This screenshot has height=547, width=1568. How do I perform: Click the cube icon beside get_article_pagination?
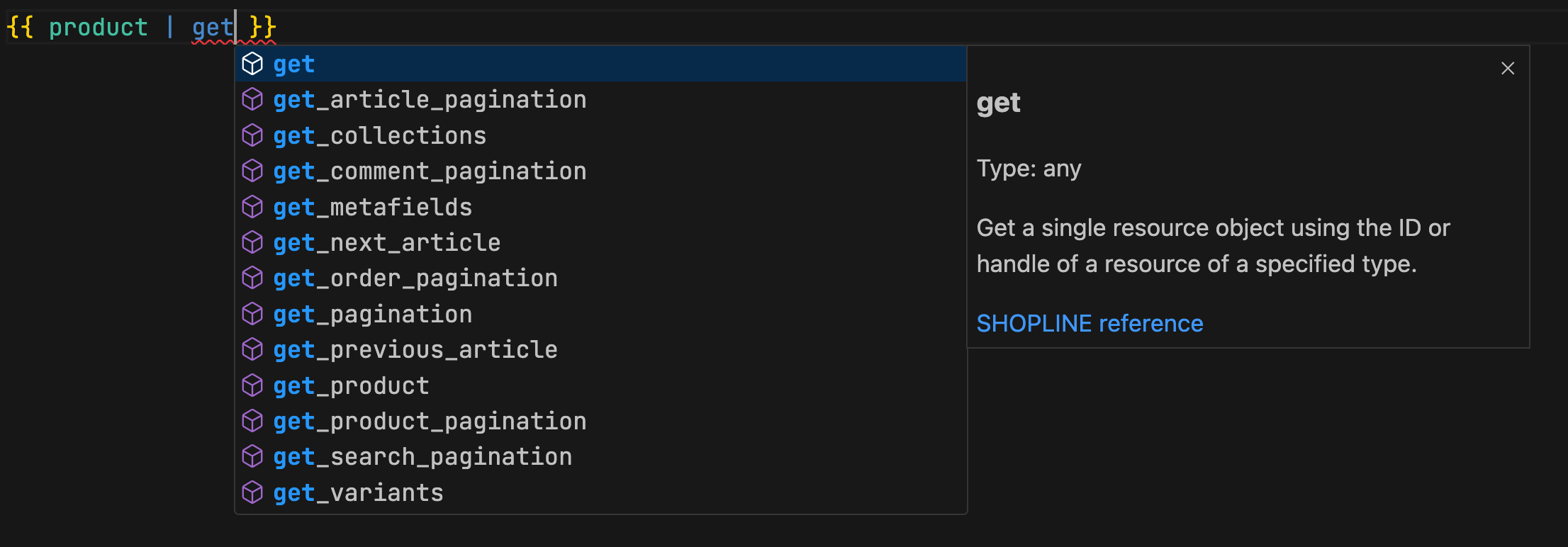point(252,100)
